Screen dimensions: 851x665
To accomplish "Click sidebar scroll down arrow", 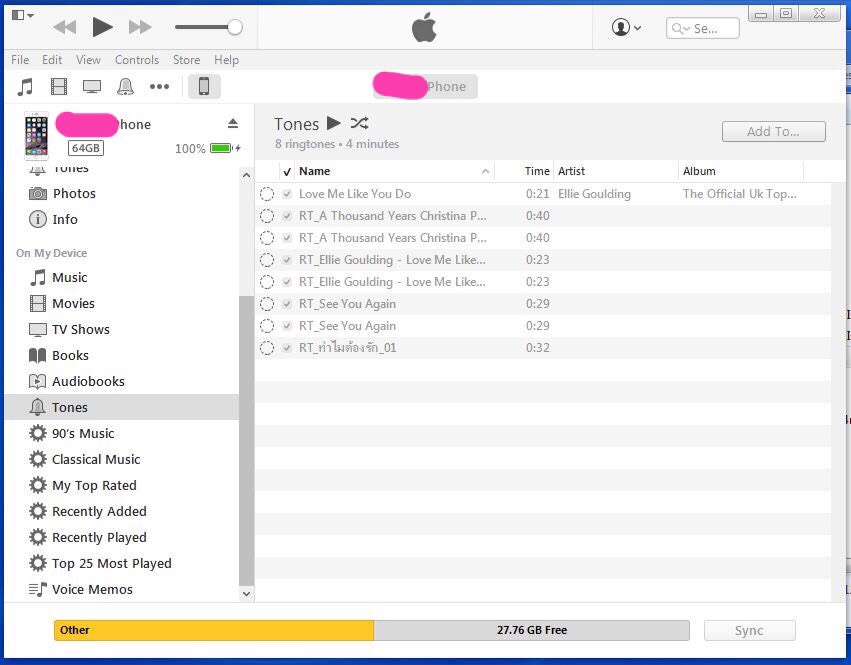I will point(246,593).
